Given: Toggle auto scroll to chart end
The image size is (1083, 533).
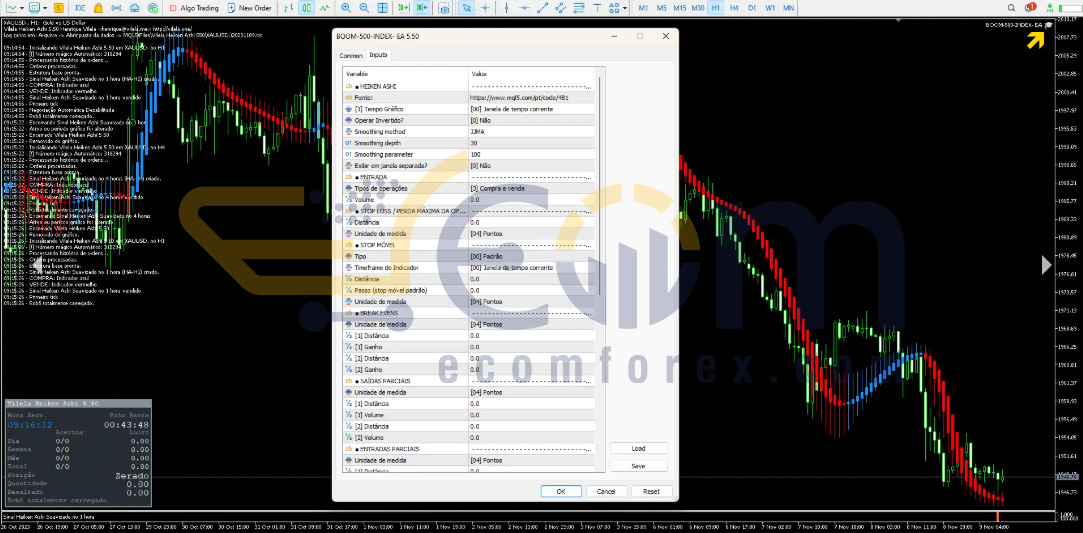Looking at the screenshot, I should tap(403, 8).
